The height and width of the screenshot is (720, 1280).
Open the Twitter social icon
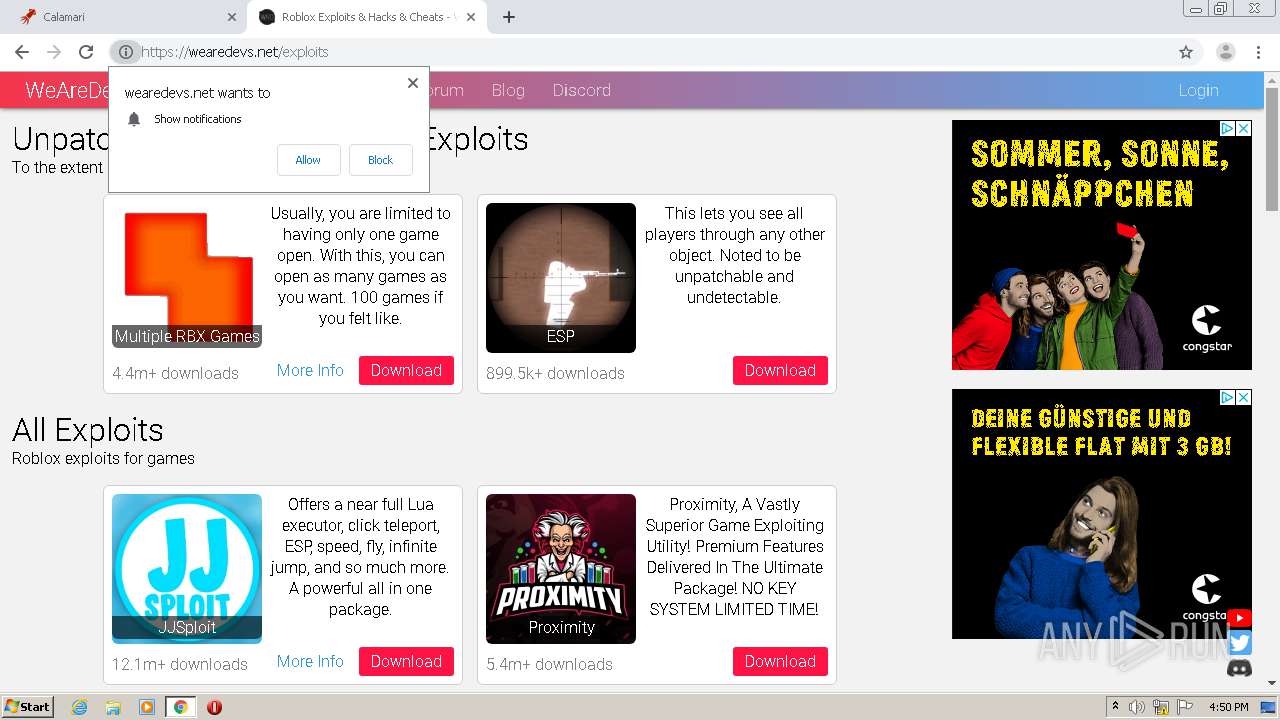point(1240,644)
